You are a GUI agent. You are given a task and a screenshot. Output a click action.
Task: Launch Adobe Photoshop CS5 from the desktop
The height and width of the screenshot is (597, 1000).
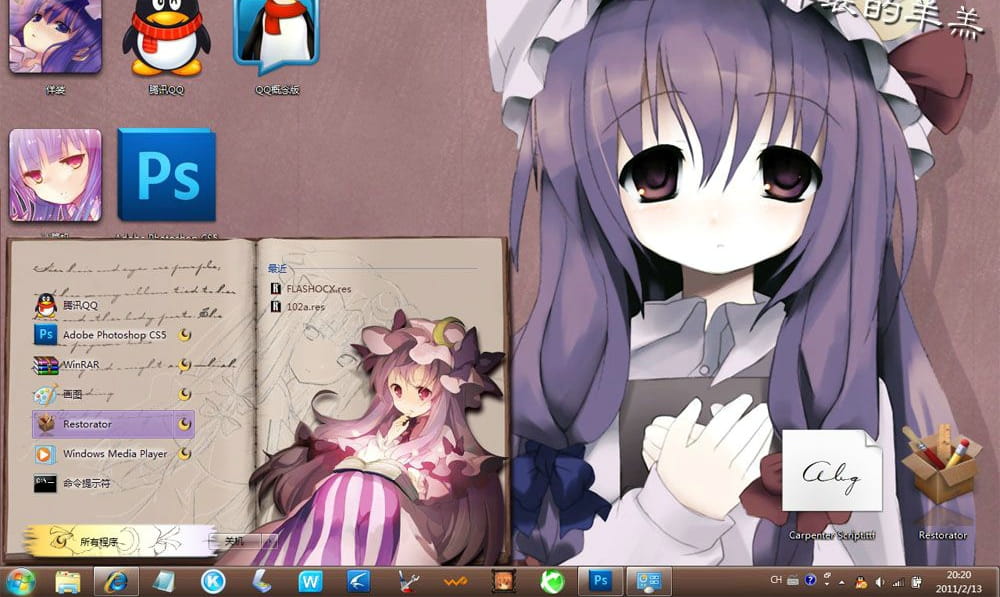coord(165,175)
